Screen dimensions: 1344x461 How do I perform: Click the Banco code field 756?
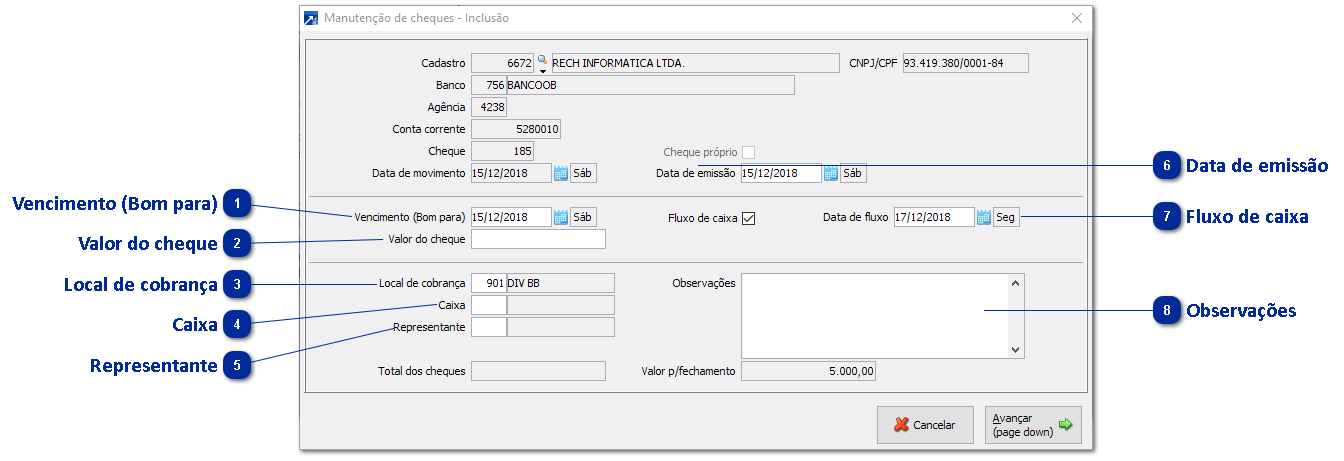click(488, 85)
